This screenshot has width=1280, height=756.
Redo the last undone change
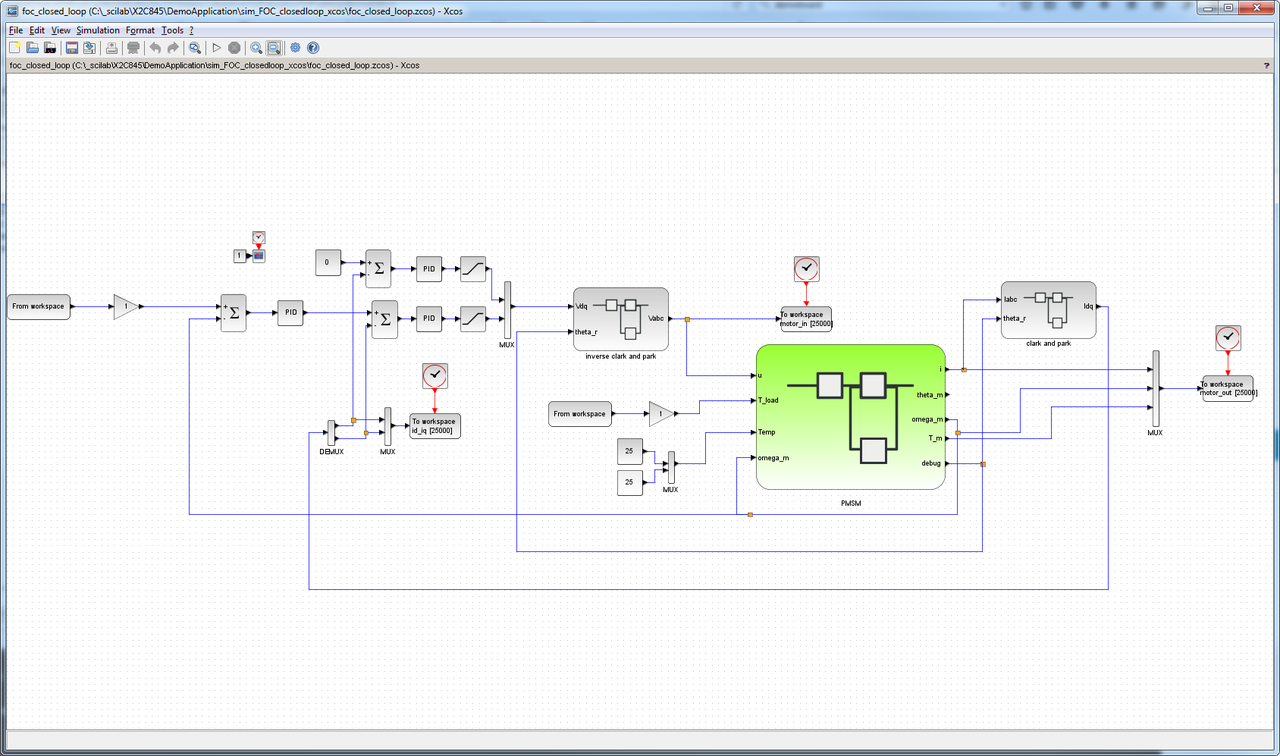(x=172, y=47)
